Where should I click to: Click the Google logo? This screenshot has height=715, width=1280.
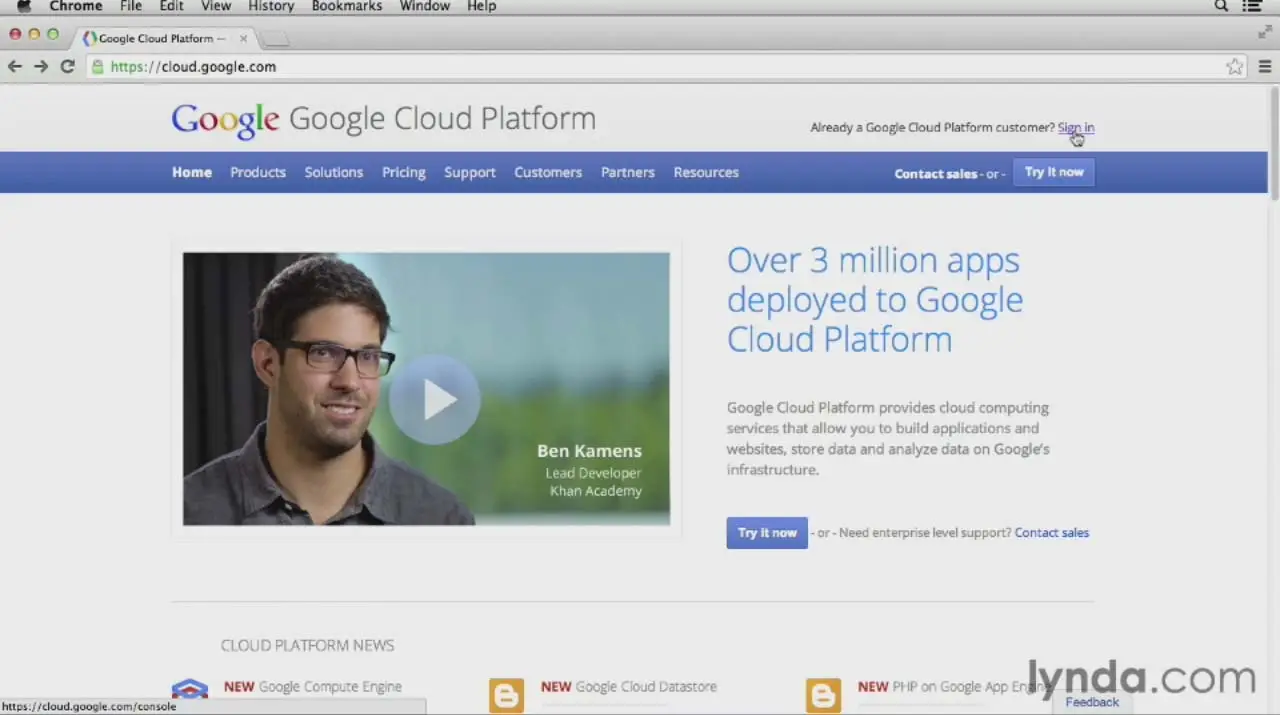click(x=225, y=120)
